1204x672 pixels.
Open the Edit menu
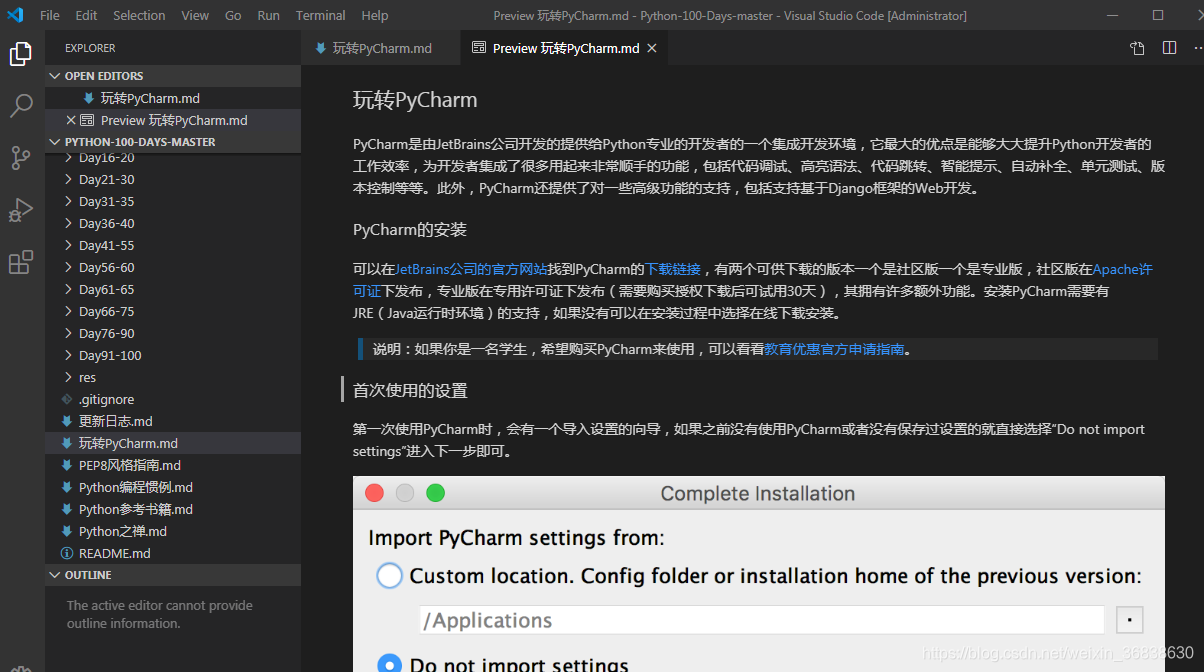(x=86, y=15)
